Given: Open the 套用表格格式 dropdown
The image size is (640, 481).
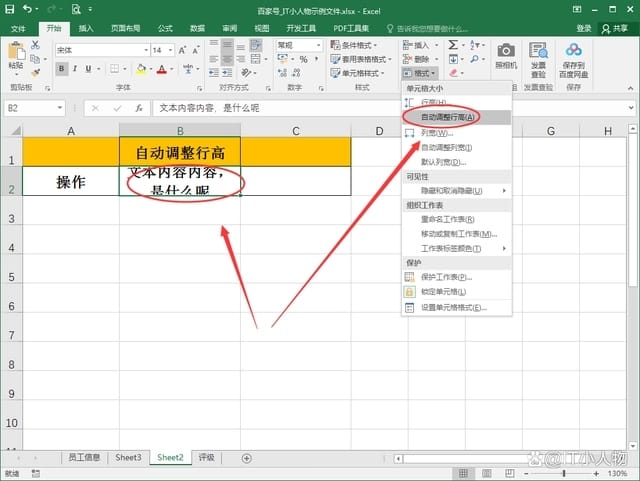Looking at the screenshot, I should (361, 59).
